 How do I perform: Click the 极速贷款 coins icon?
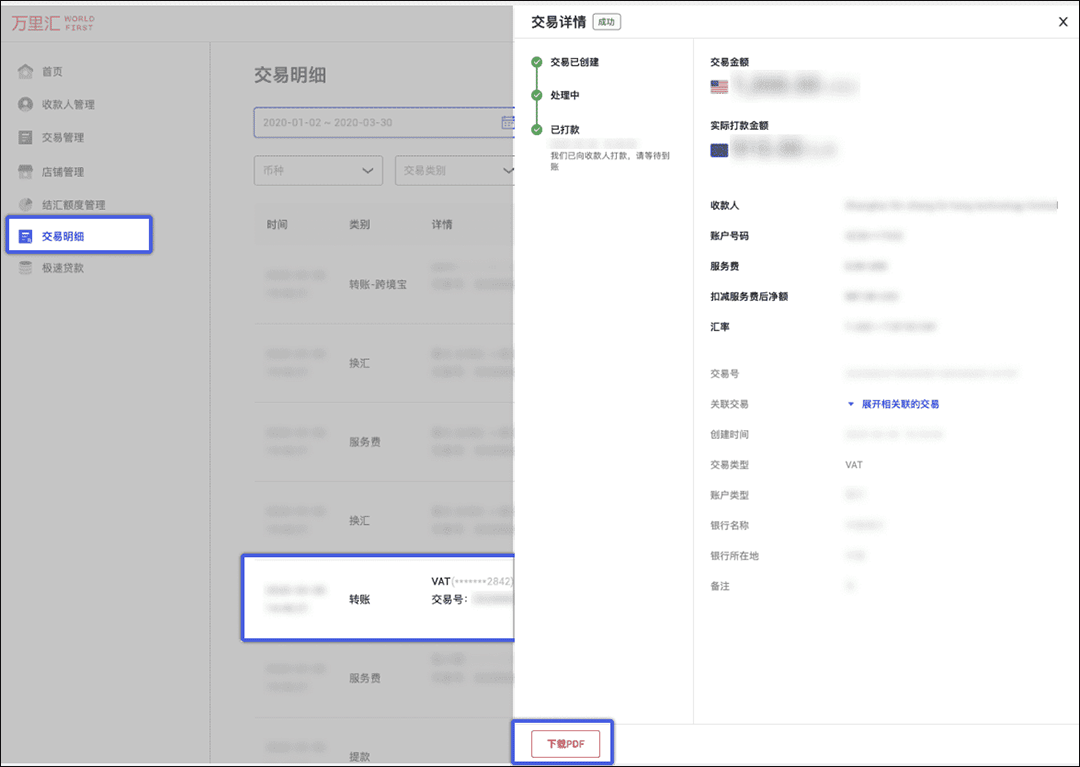[x=25, y=268]
